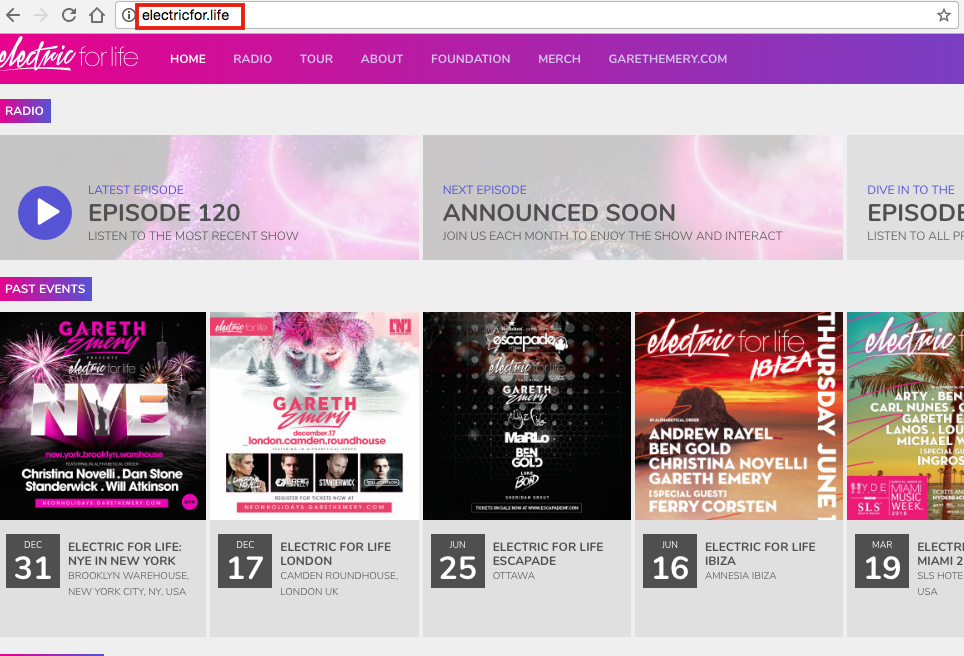Open ELECTRIC FOR LIFE ESCAPADE title
Screen dimensions: 964x656
pyautogui.click(x=548, y=553)
